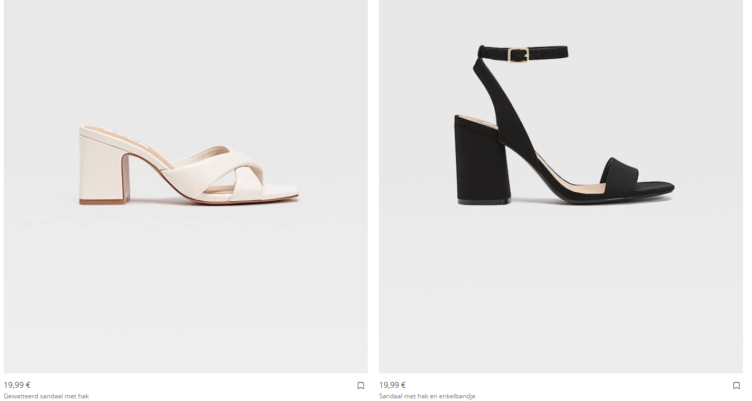Click the black sandal's ankle strap

coord(523,53)
